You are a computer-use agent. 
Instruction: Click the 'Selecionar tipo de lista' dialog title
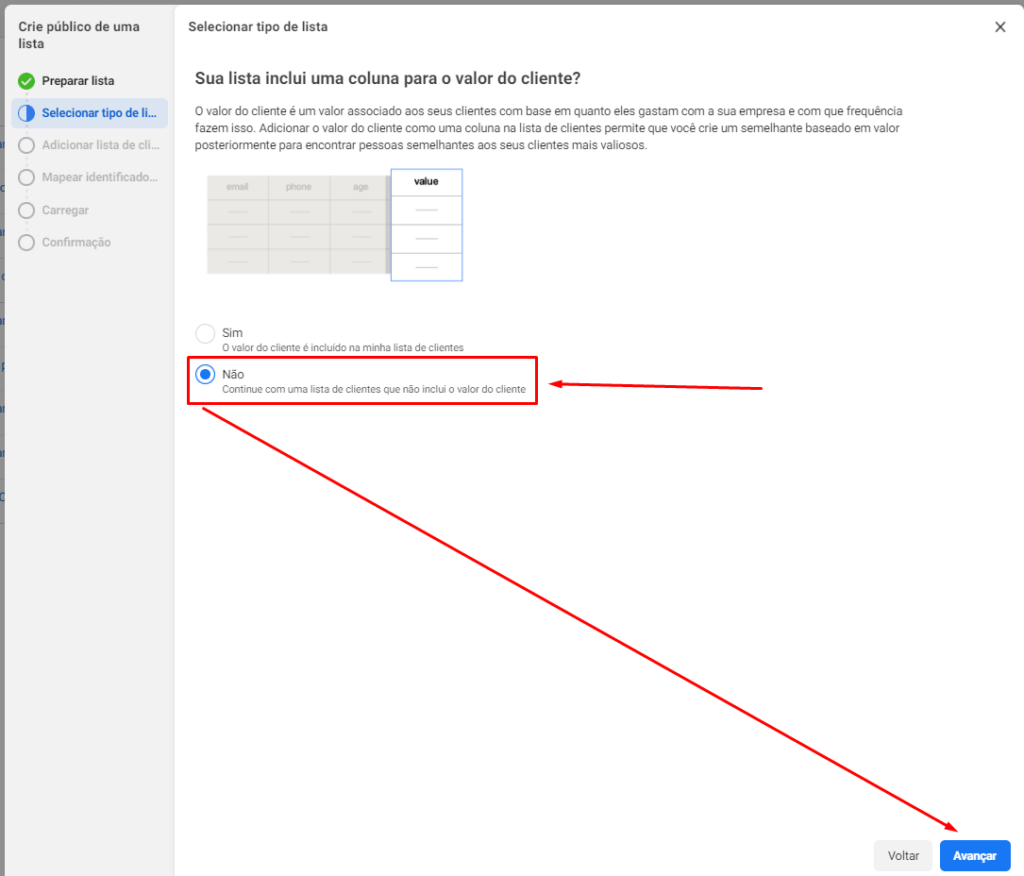(x=258, y=27)
